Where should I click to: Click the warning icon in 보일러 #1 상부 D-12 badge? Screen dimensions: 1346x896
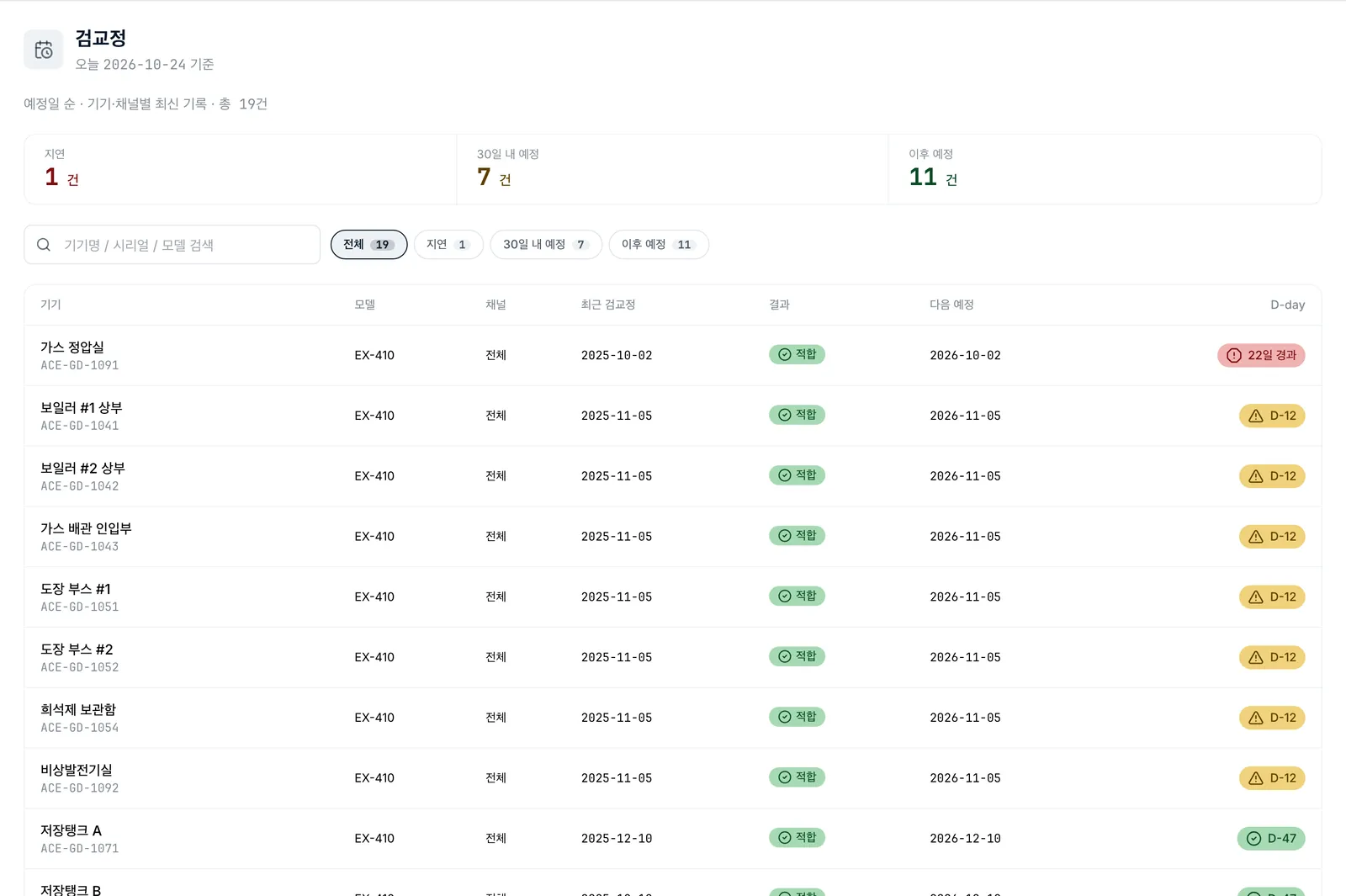(1256, 416)
